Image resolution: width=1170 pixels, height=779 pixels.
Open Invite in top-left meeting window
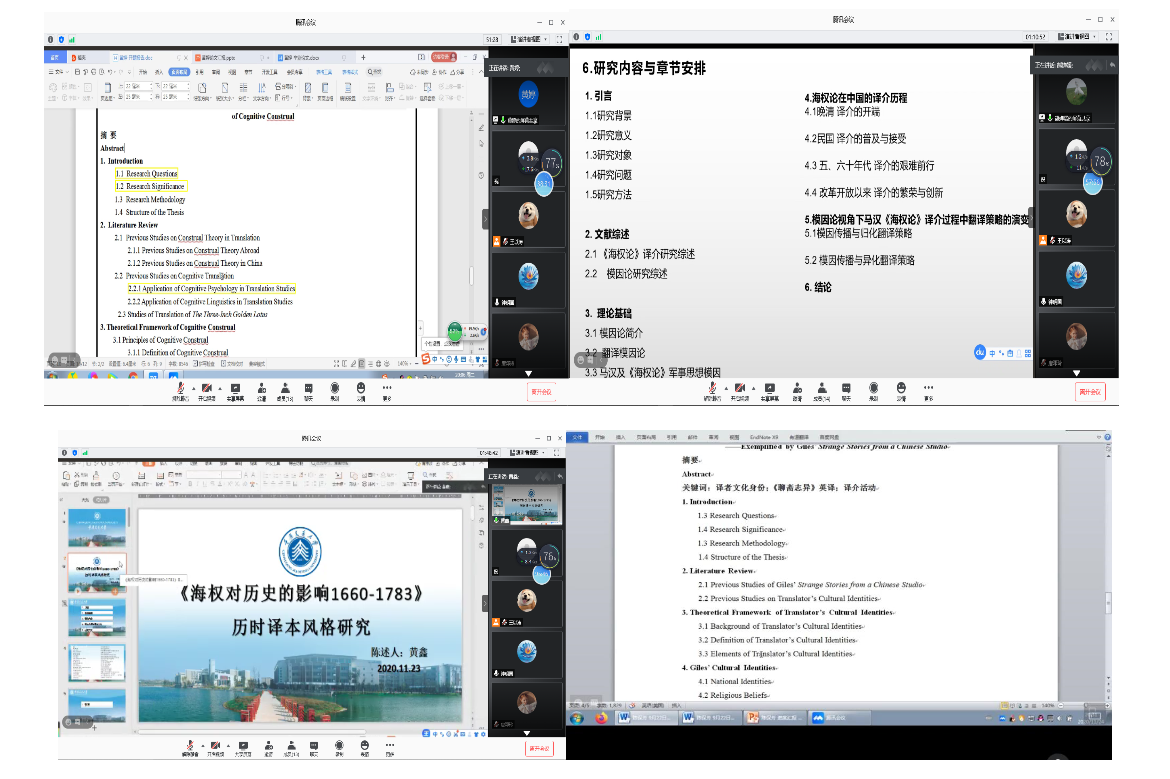tap(261, 391)
